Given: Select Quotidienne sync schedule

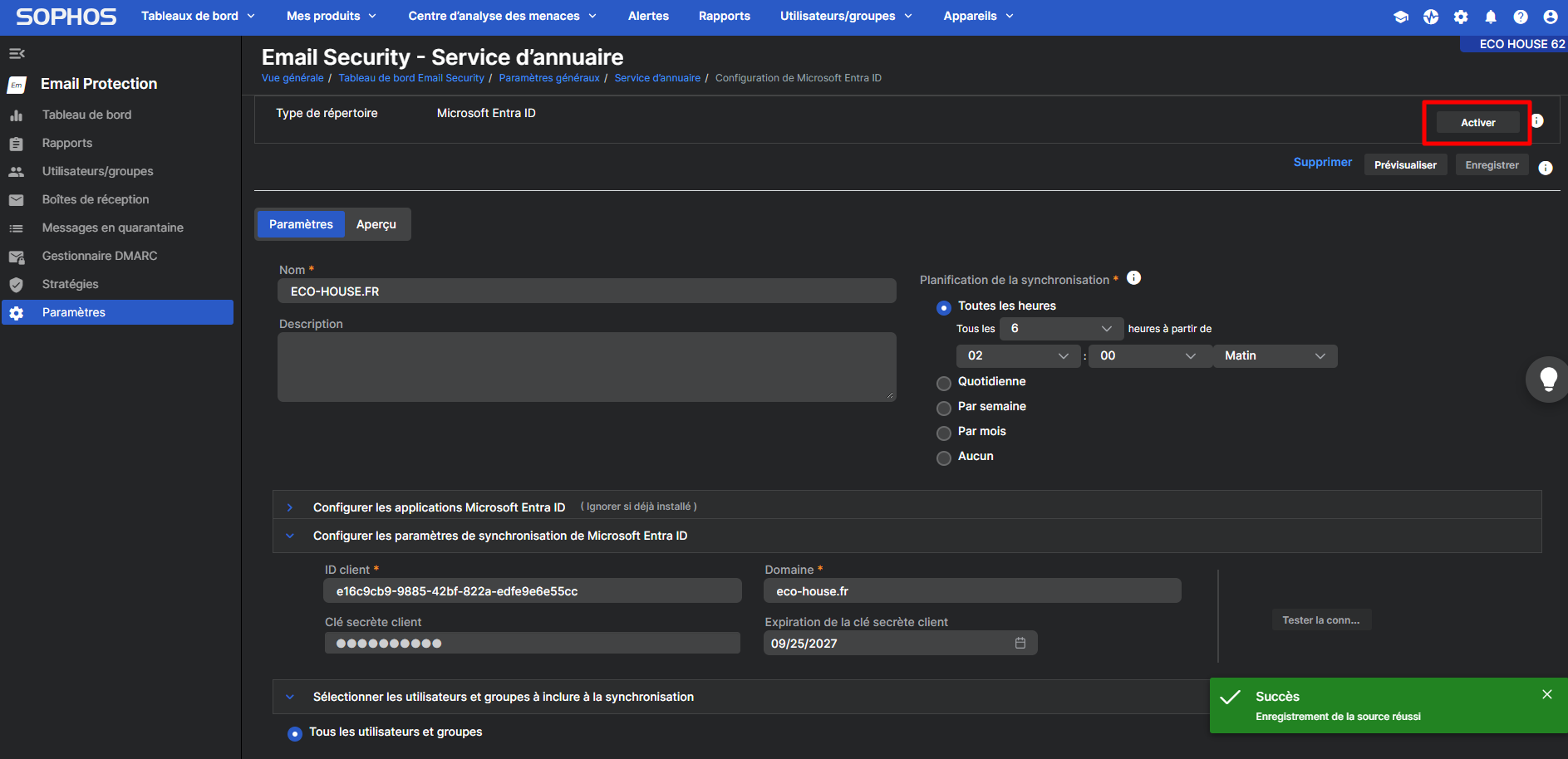Looking at the screenshot, I should pyautogui.click(x=944, y=383).
